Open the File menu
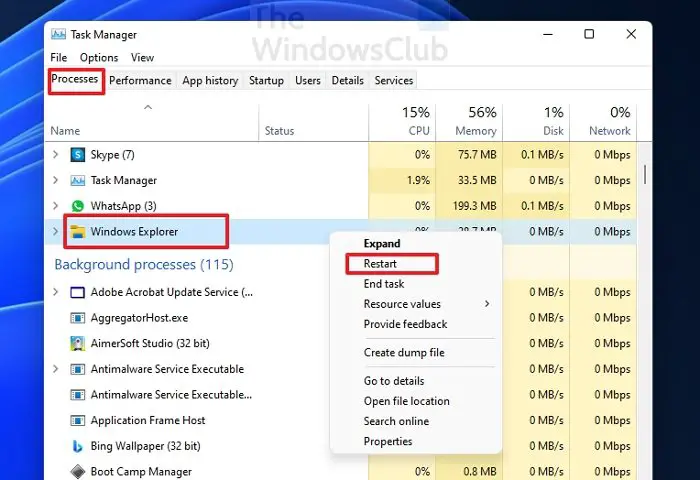Image resolution: width=700 pixels, height=480 pixels. click(x=58, y=58)
